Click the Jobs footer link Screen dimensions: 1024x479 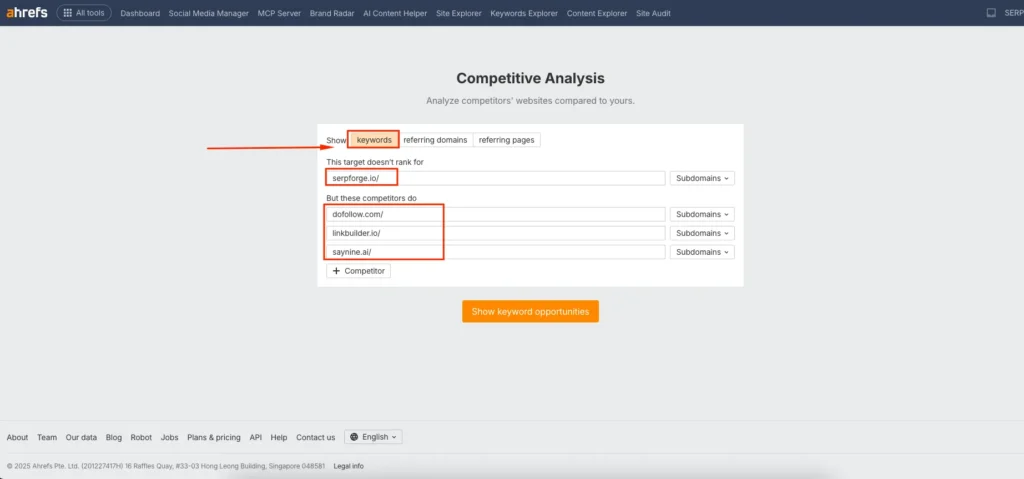coord(169,437)
